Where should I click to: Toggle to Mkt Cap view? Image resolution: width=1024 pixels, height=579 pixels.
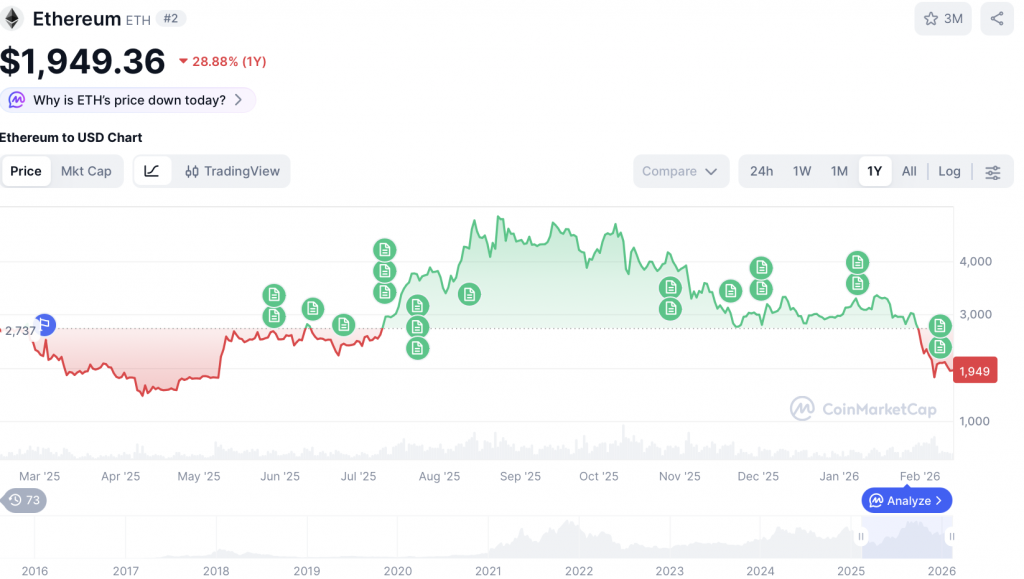(x=86, y=171)
